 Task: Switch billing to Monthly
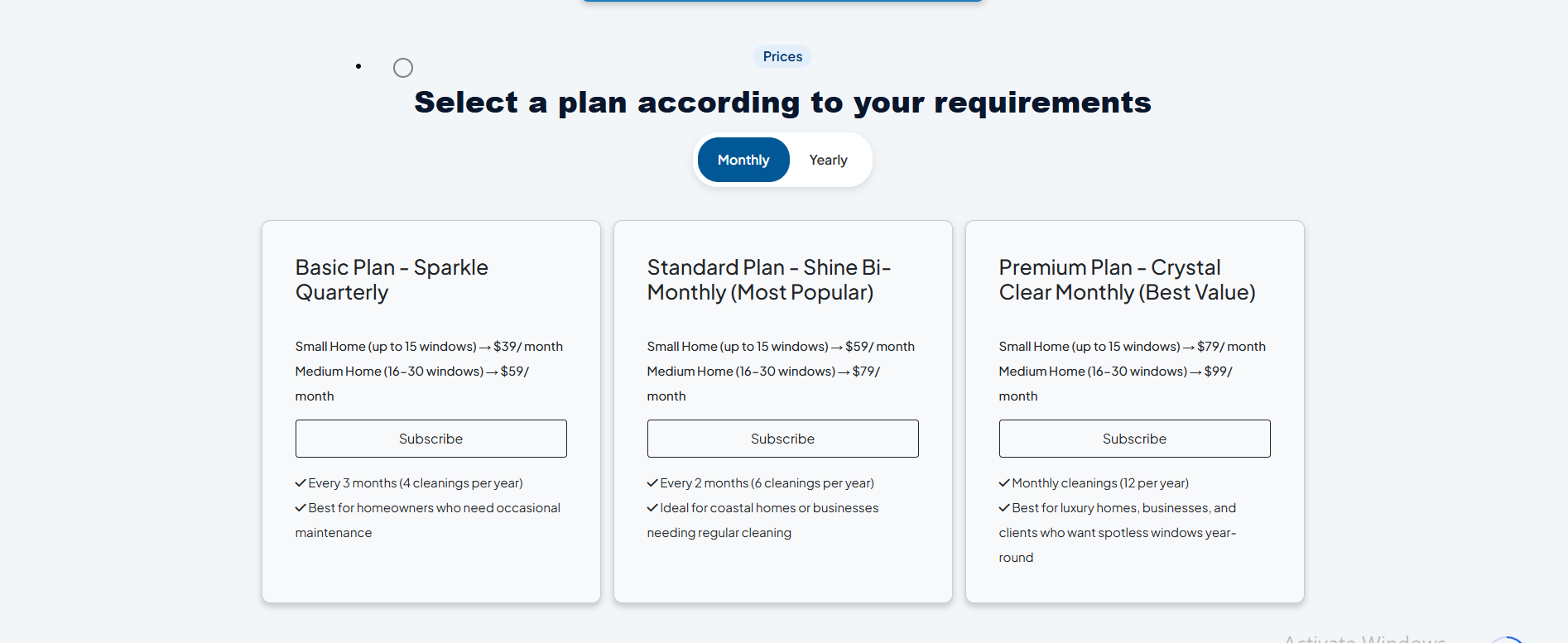click(x=743, y=160)
